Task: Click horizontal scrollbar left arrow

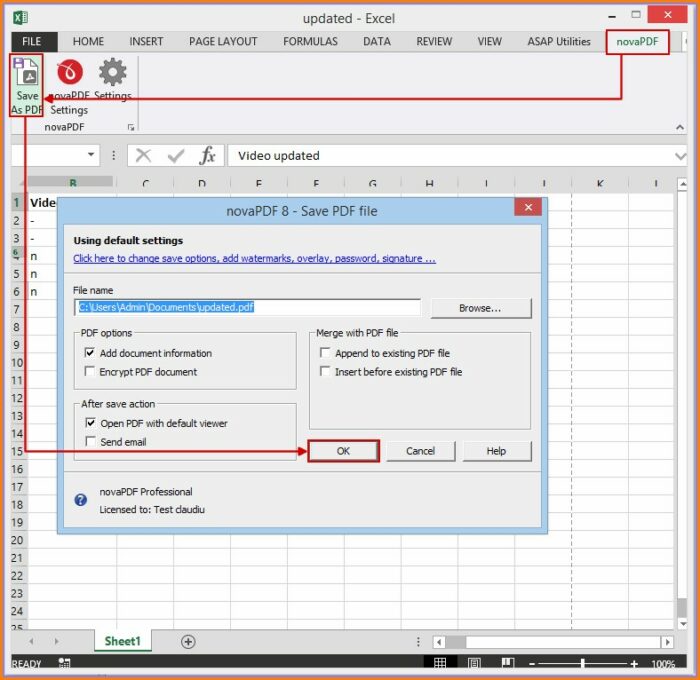Action: (439, 642)
